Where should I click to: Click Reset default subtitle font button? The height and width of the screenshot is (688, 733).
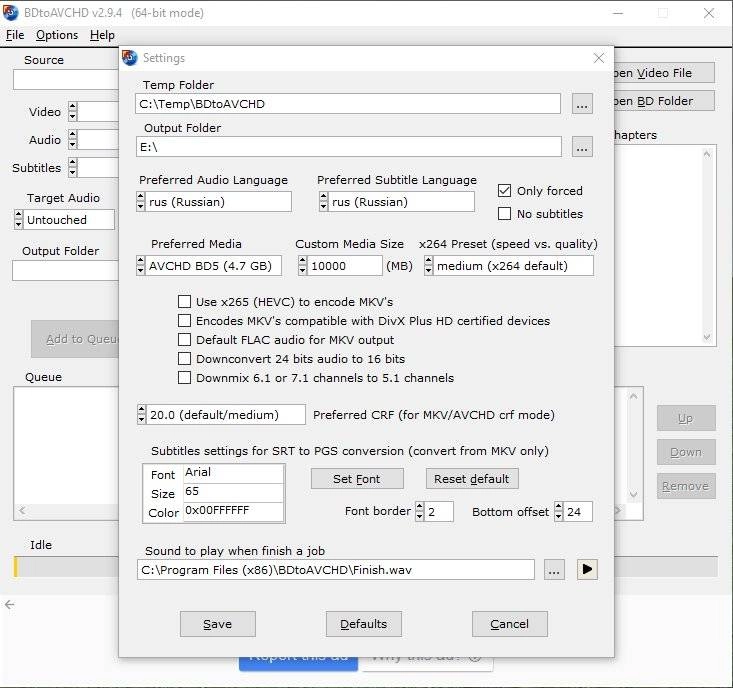pos(472,479)
